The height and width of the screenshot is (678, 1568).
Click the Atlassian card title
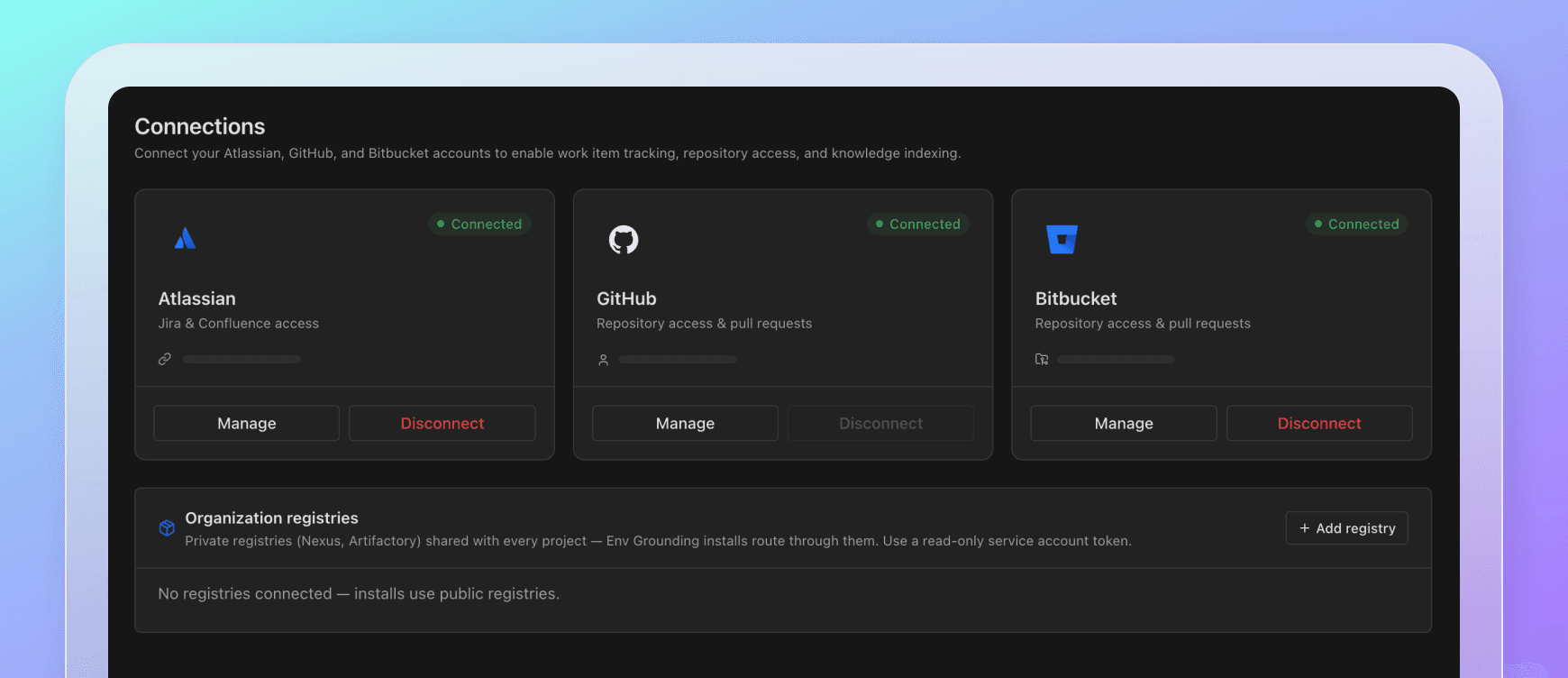pos(197,298)
